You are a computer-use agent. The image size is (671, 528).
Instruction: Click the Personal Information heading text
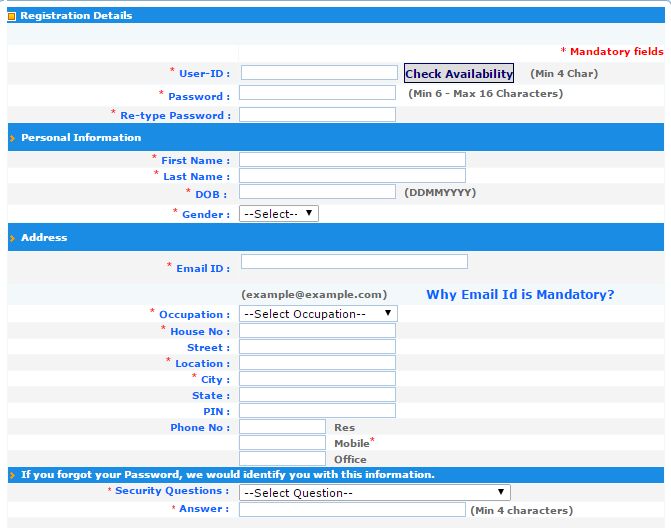(81, 137)
